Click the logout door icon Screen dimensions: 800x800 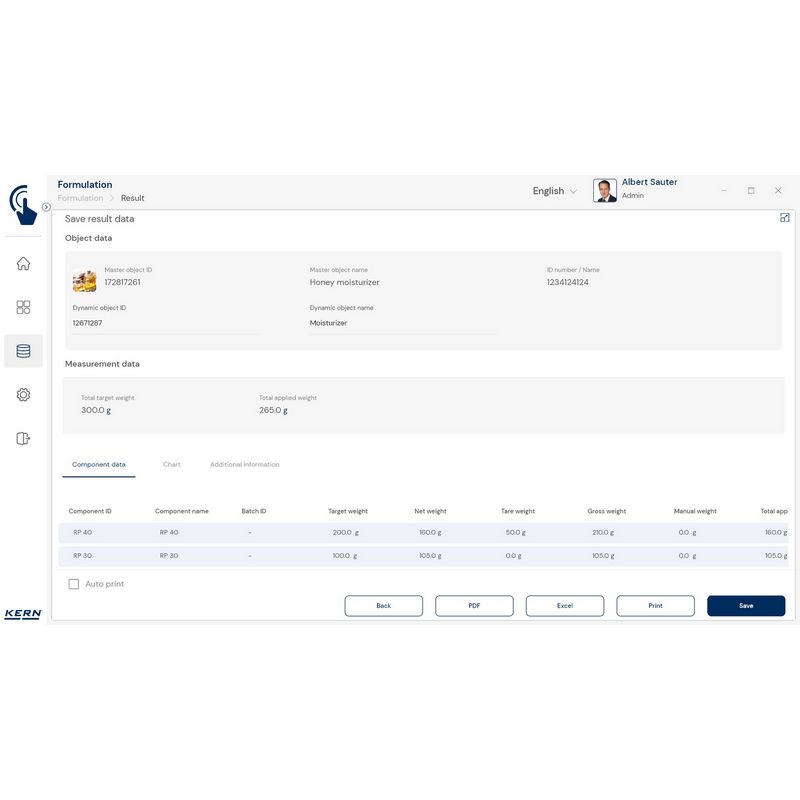[x=23, y=439]
